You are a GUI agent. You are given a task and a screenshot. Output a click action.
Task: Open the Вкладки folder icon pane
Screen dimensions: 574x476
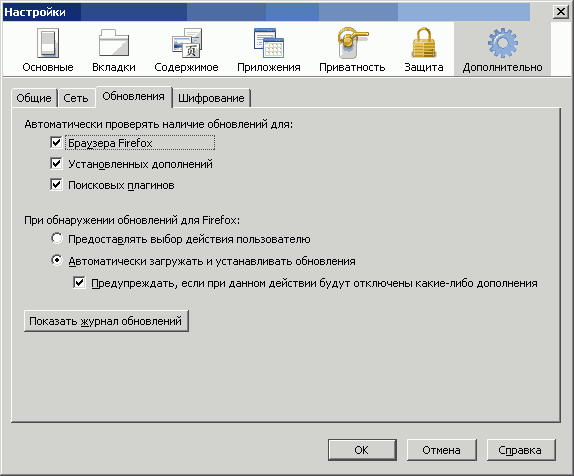coord(114,44)
